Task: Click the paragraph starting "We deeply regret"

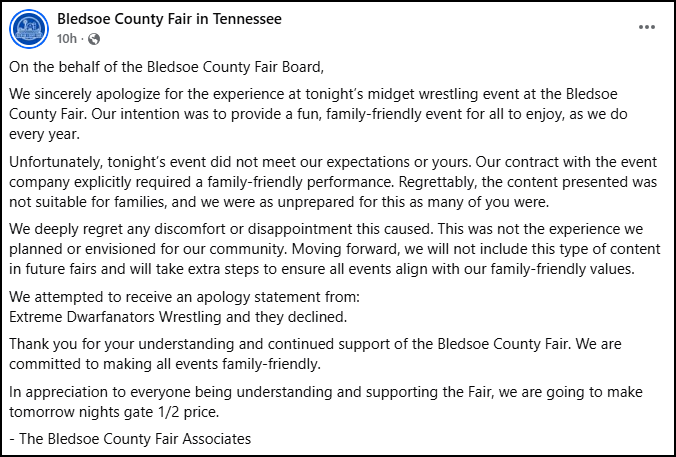Action: 335,249
